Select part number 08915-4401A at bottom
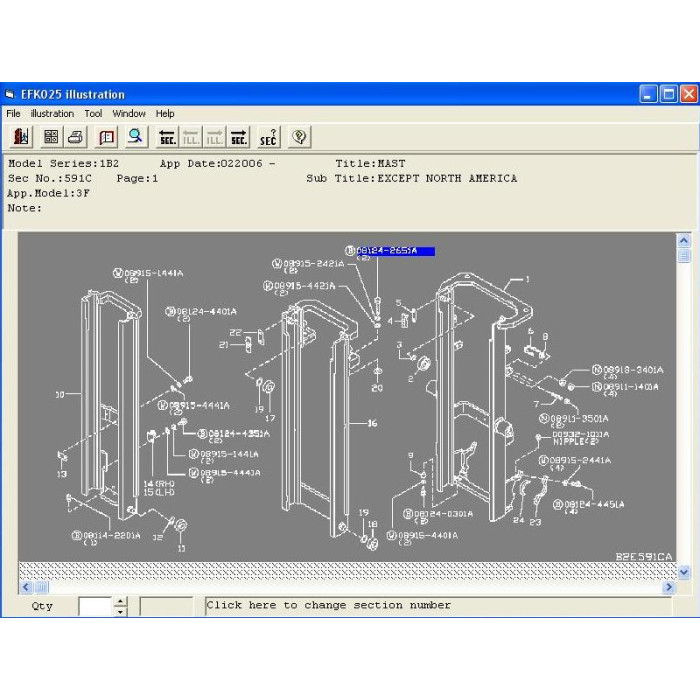Viewport: 700px width, 700px height. 428,535
